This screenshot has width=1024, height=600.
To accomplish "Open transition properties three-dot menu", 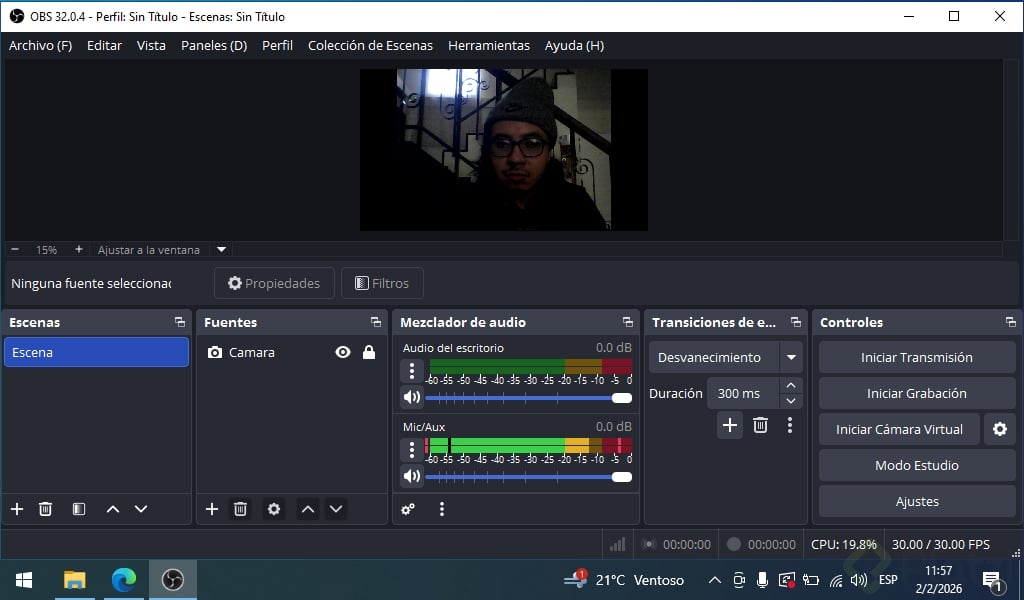I will [x=790, y=426].
